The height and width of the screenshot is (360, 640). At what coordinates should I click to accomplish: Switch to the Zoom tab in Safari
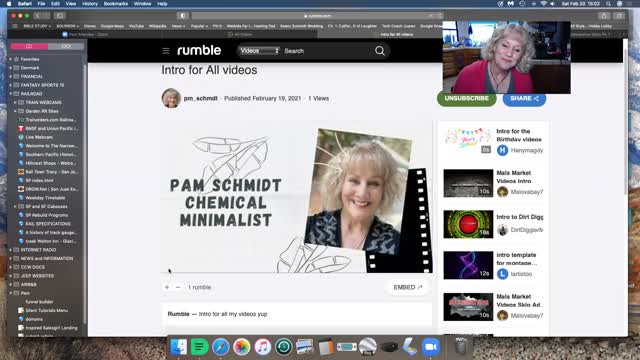coord(86,35)
